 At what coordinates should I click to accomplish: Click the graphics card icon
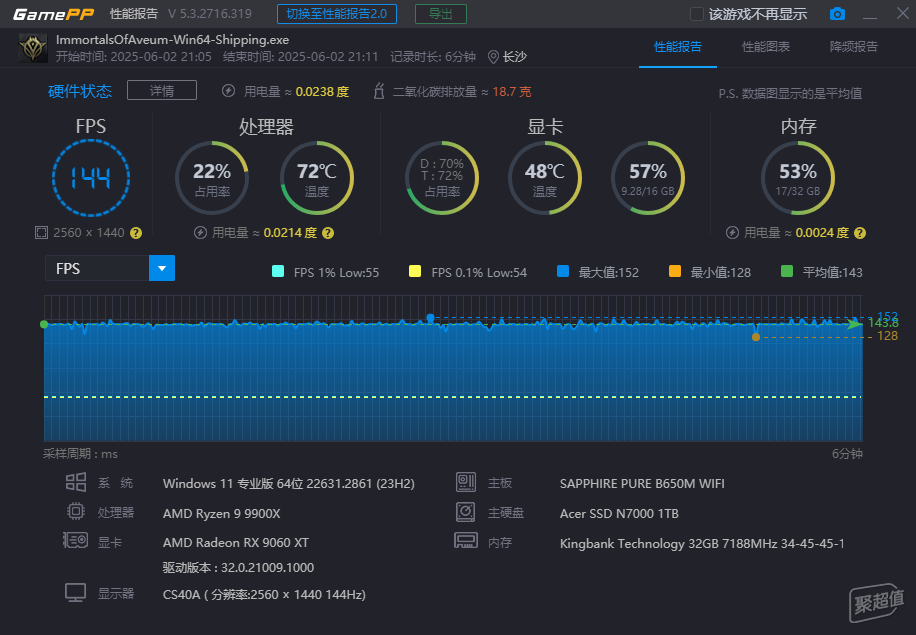tap(75, 541)
